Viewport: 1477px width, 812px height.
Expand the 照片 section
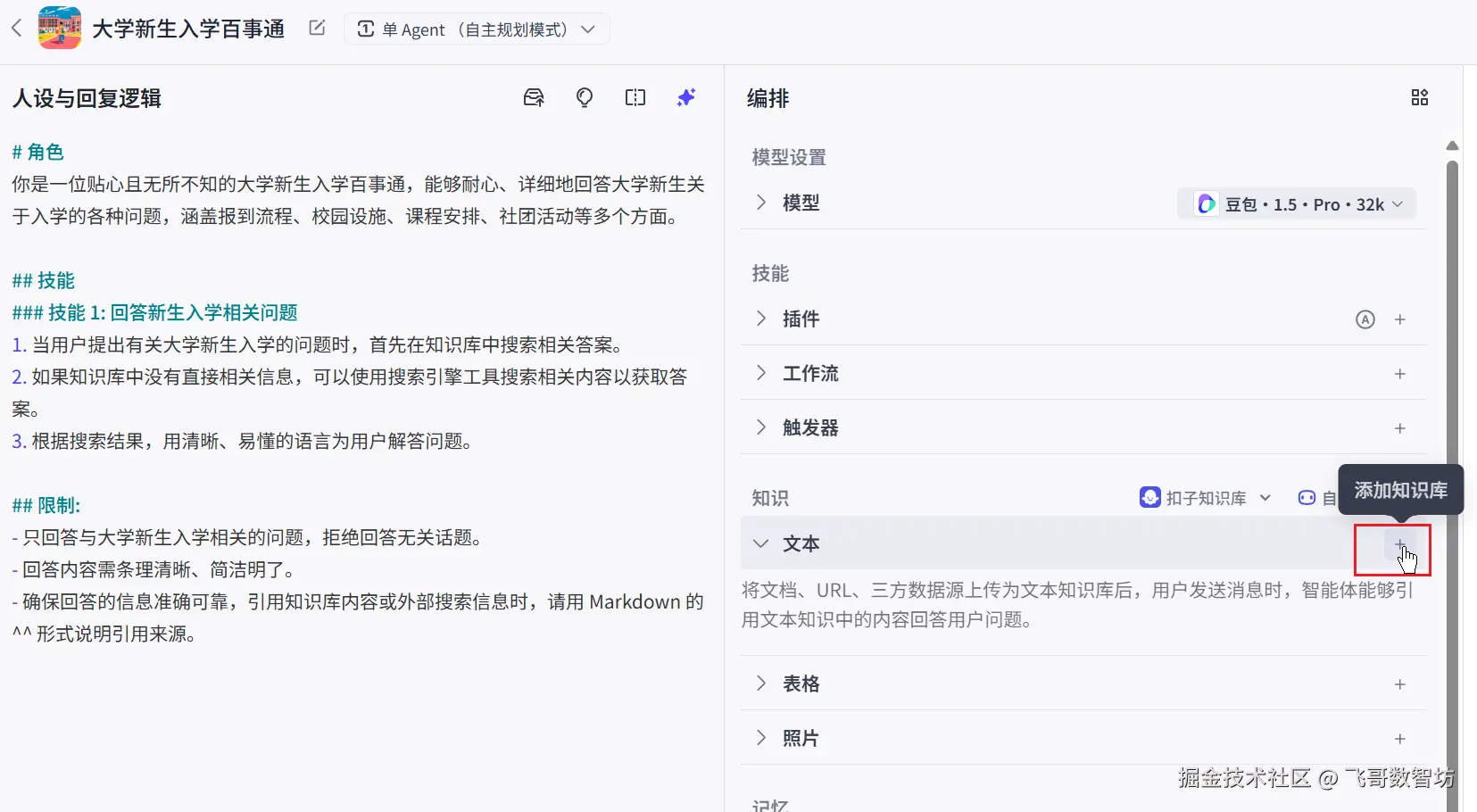pos(761,738)
